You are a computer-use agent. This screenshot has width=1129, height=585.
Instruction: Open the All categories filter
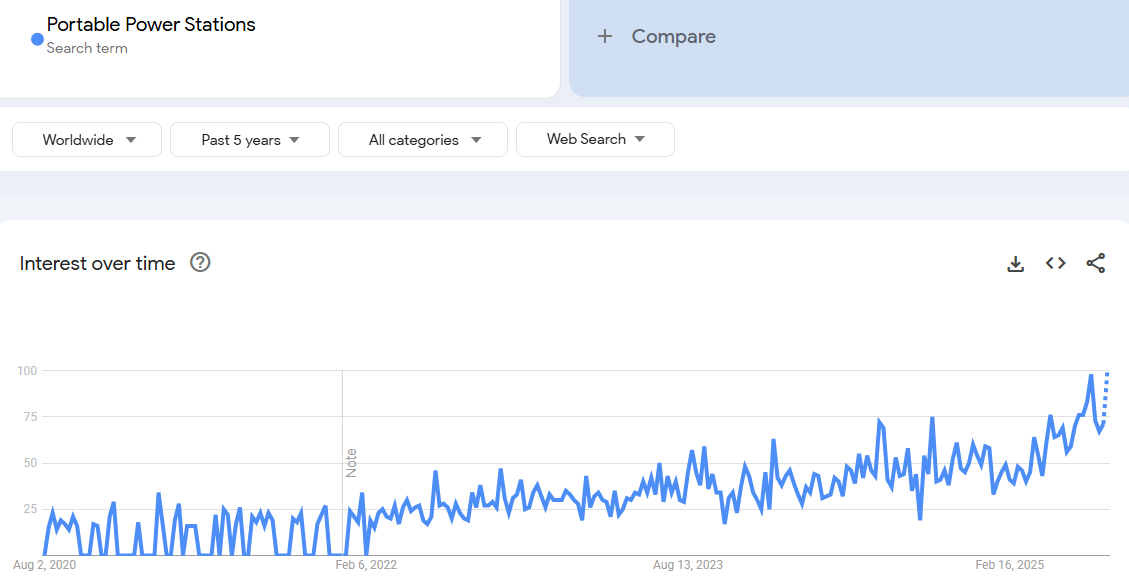tap(423, 140)
